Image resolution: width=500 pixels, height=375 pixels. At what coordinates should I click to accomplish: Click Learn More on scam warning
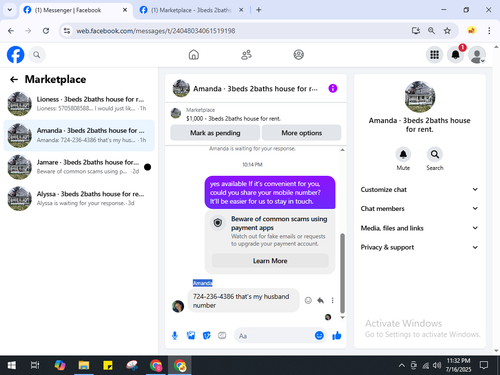pos(270,261)
